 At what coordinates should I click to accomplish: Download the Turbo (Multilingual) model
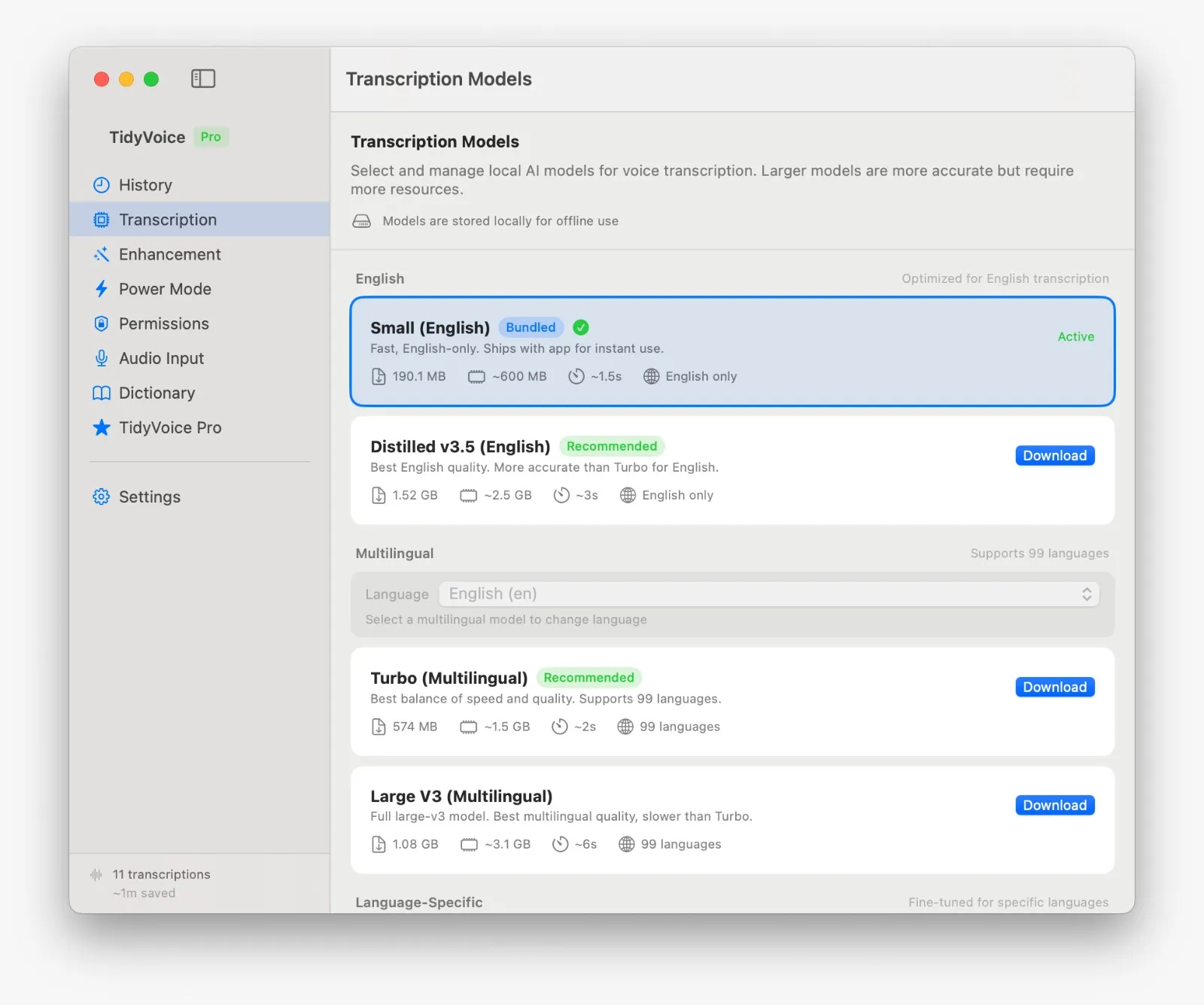click(1055, 687)
